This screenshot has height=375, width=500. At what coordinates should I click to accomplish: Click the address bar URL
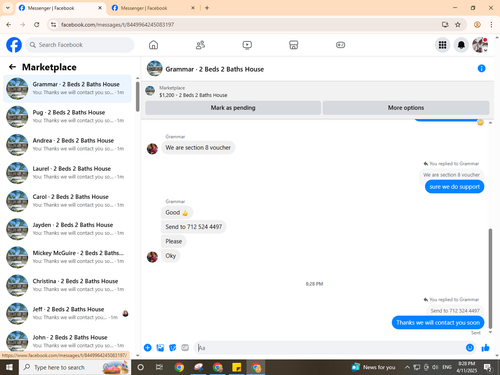point(117,25)
